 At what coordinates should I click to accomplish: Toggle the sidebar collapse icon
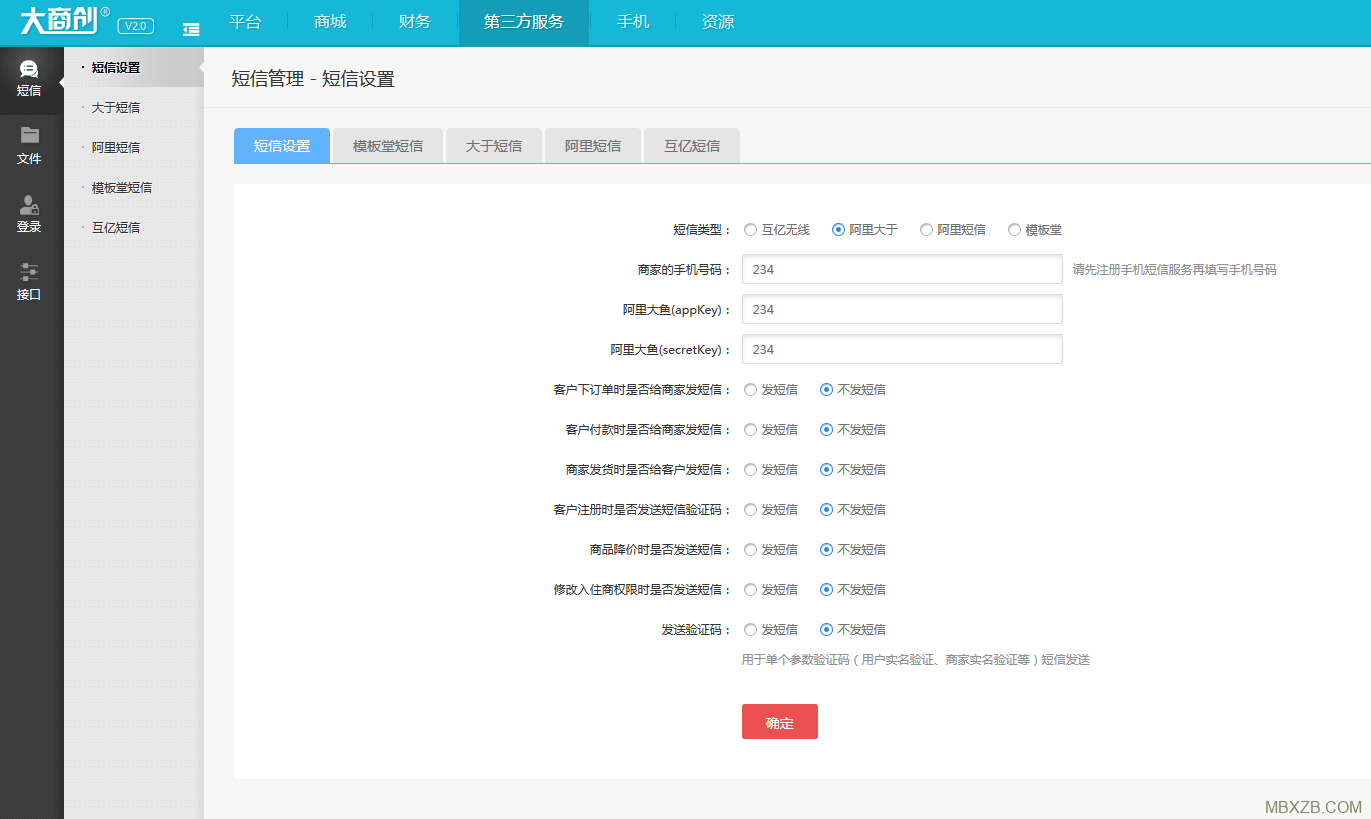(191, 29)
